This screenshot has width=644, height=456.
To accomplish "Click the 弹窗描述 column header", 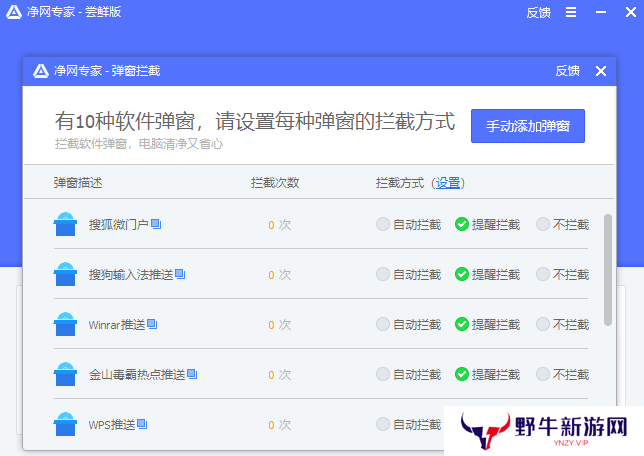I will (78, 183).
